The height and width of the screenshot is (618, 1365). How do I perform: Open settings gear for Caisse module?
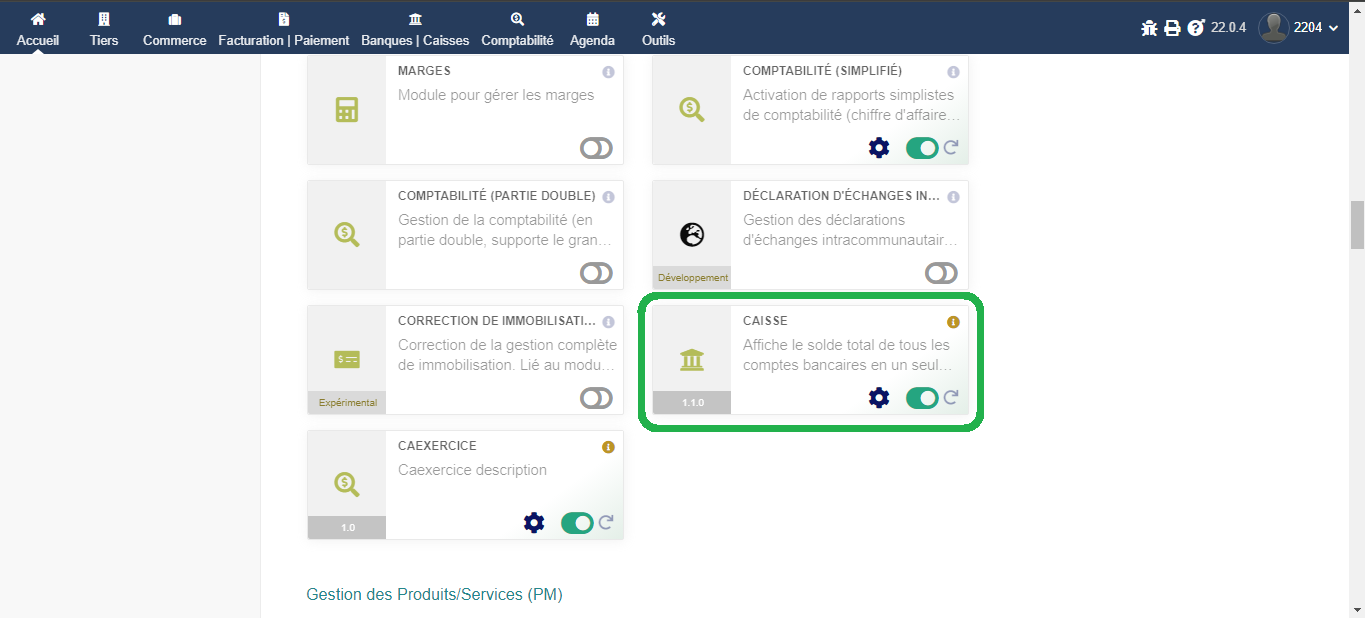pos(879,398)
